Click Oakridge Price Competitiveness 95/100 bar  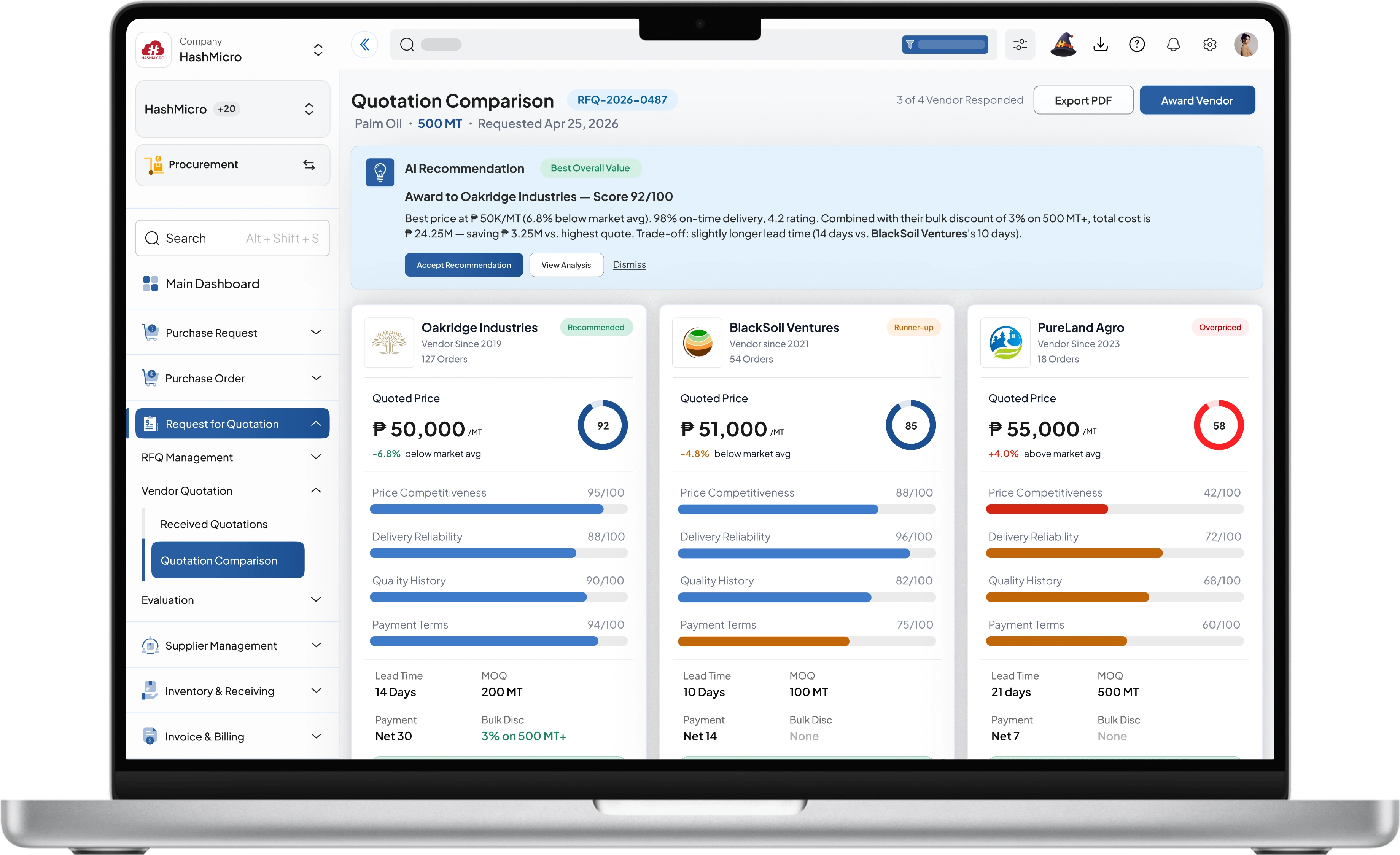[x=498, y=509]
